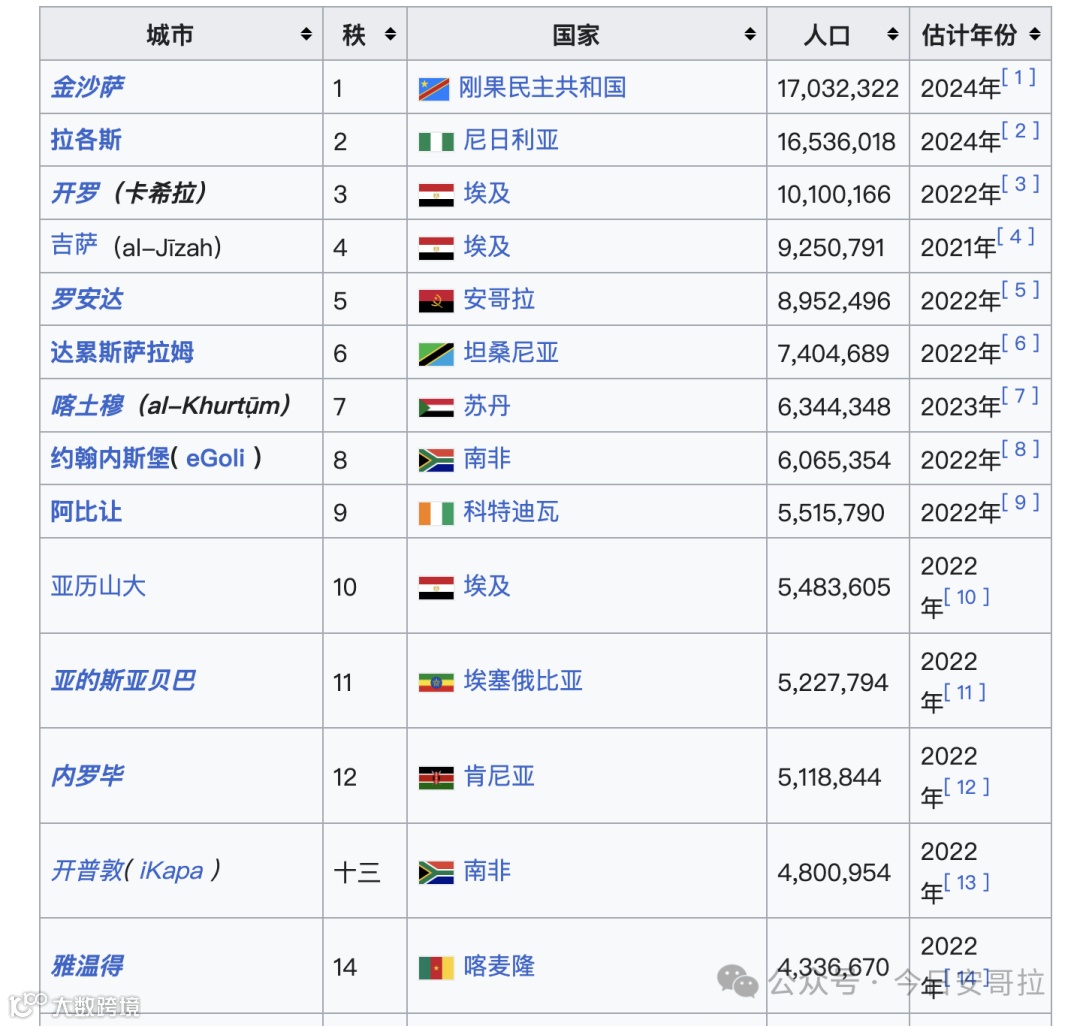Image resolution: width=1080 pixels, height=1026 pixels.
Task: Open the 坦桑尼亚 country link
Action: 510,352
